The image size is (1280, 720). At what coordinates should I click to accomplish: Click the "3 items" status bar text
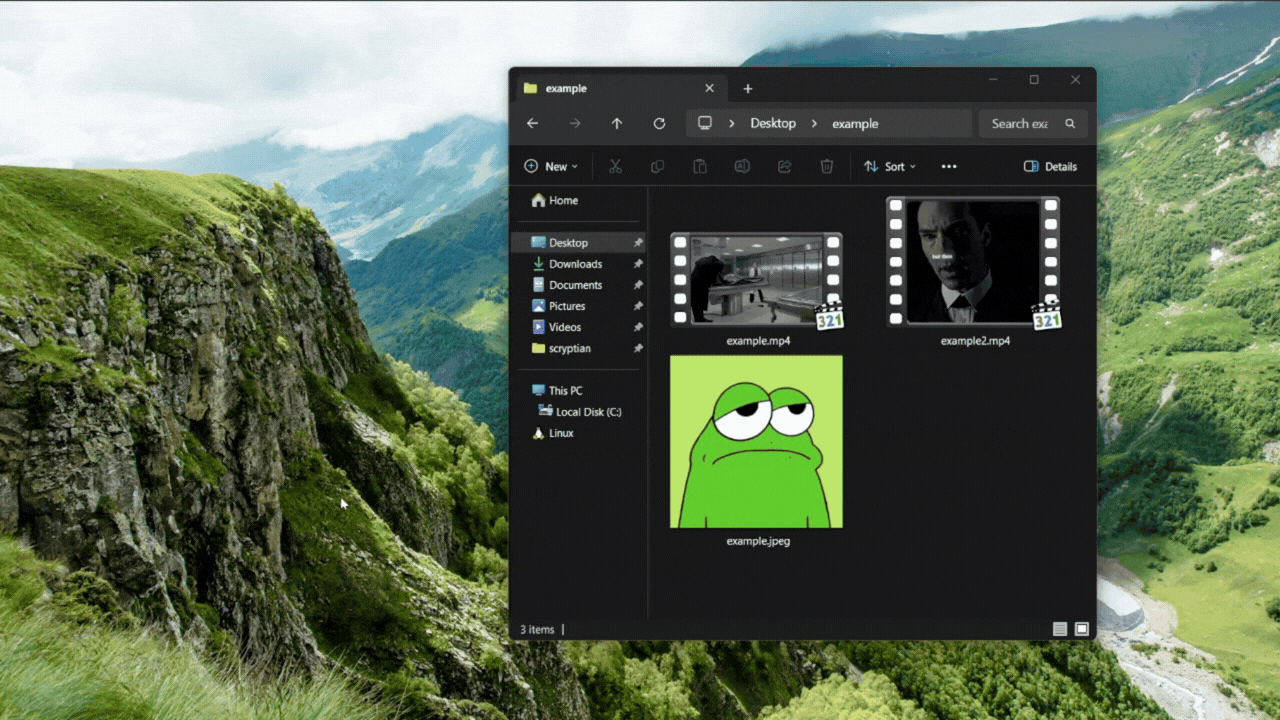click(537, 630)
